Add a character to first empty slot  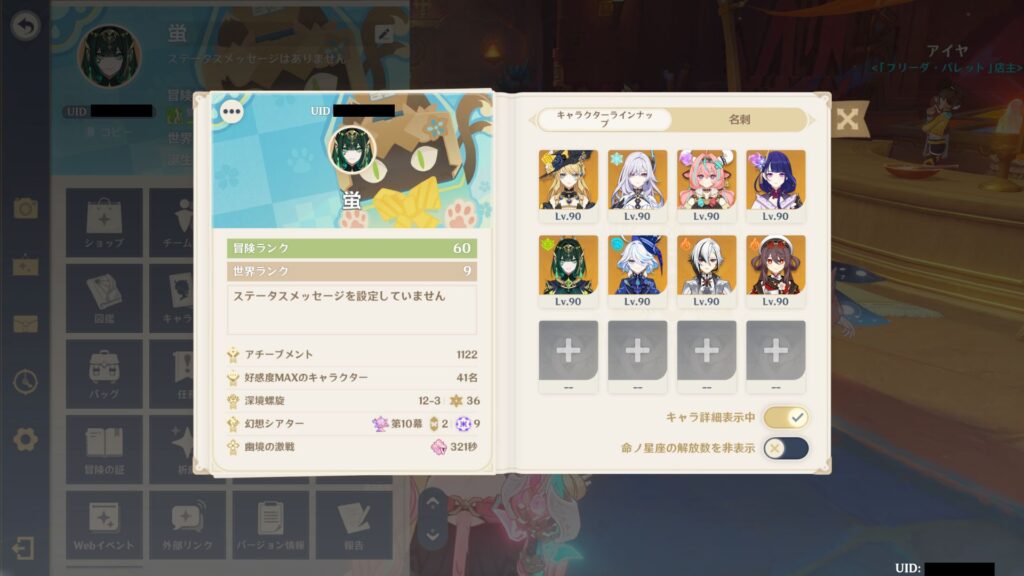point(568,356)
